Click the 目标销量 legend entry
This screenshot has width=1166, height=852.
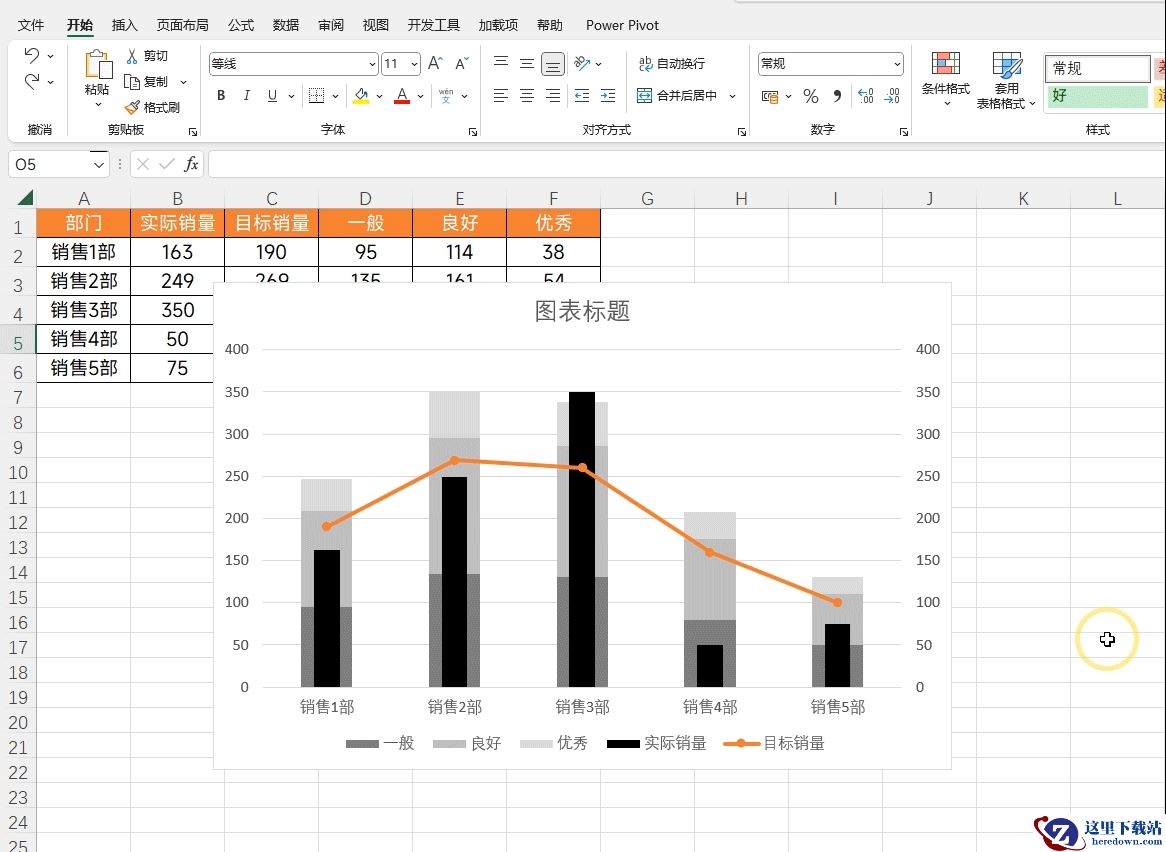click(x=774, y=743)
